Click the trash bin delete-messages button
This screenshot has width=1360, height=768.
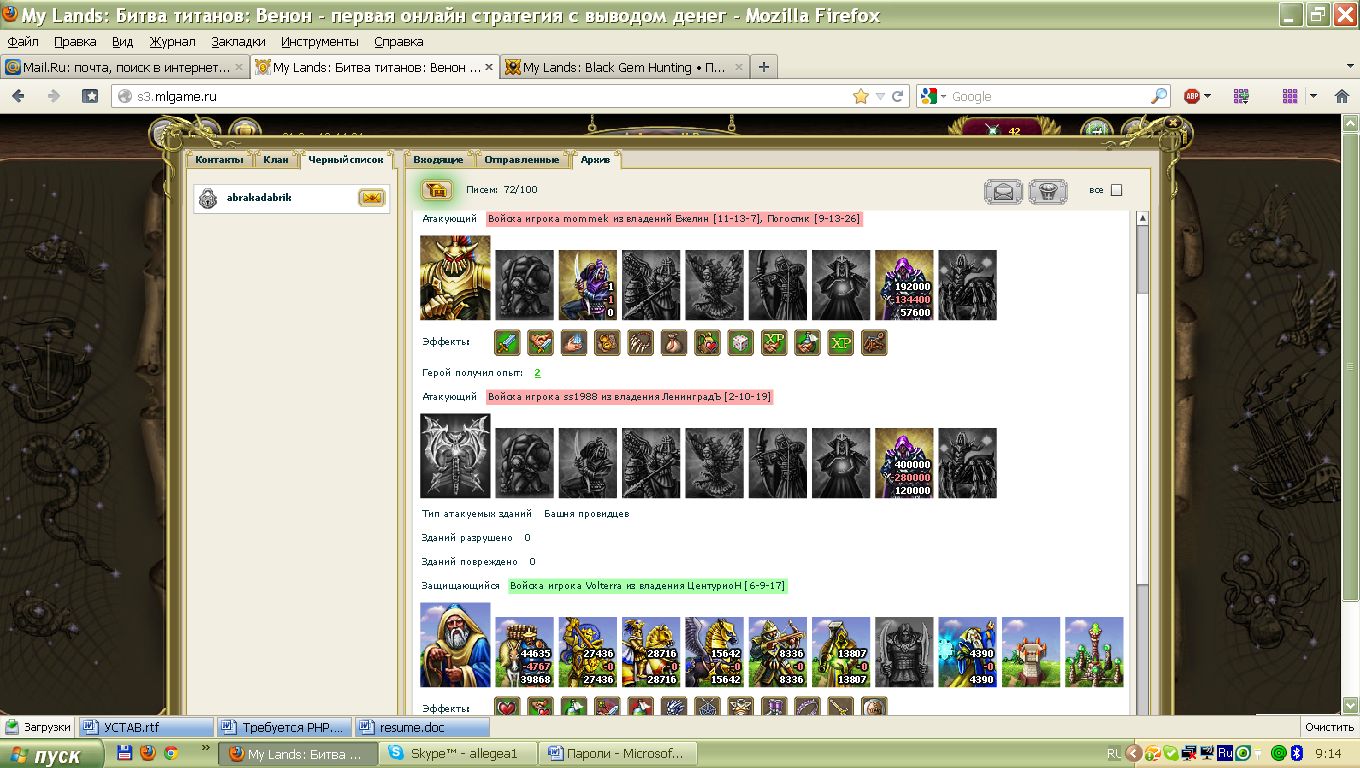[1048, 191]
